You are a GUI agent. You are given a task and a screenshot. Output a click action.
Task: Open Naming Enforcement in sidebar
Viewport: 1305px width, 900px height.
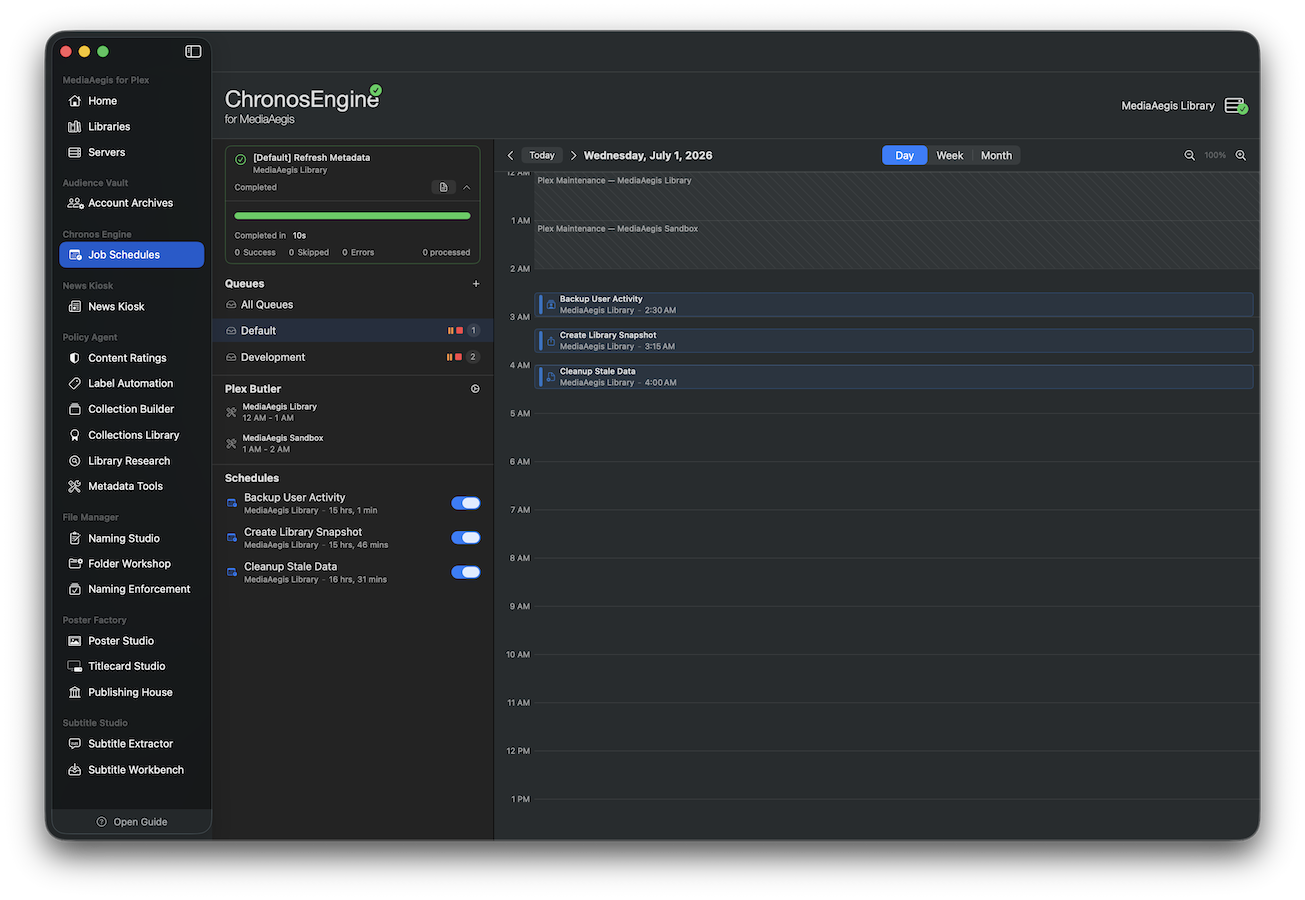[x=131, y=589]
